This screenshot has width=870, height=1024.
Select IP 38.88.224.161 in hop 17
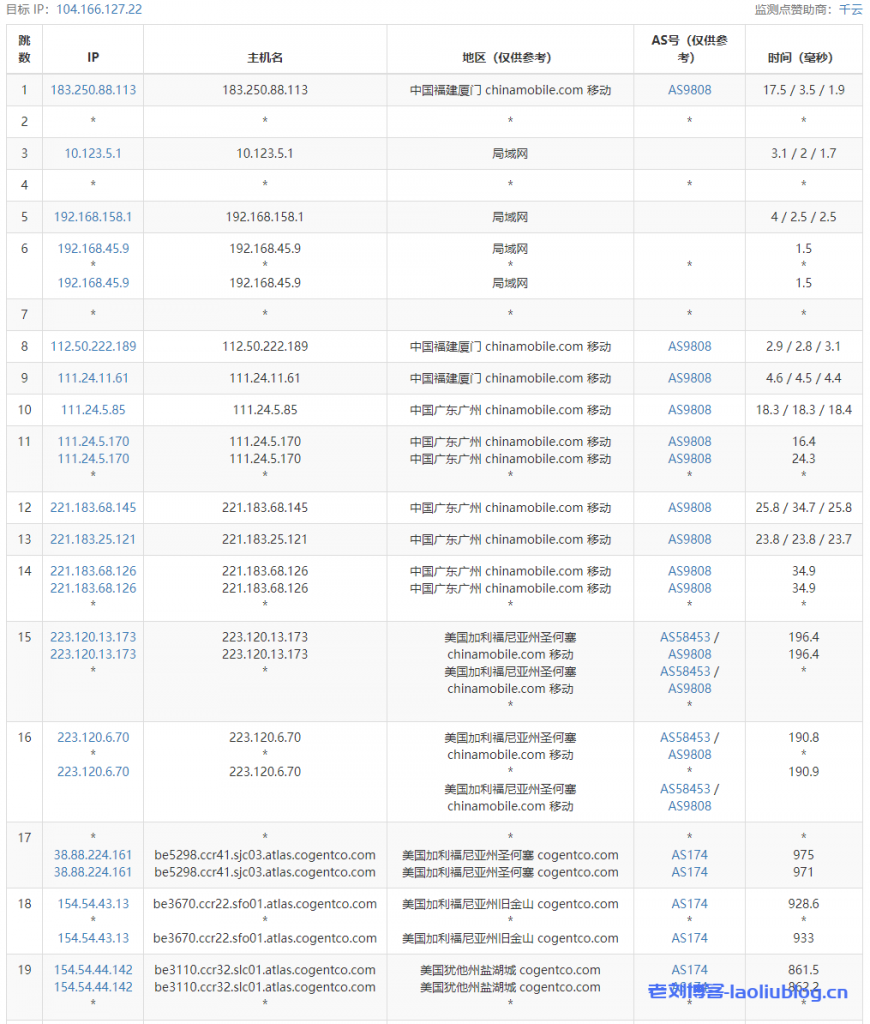tap(93, 855)
